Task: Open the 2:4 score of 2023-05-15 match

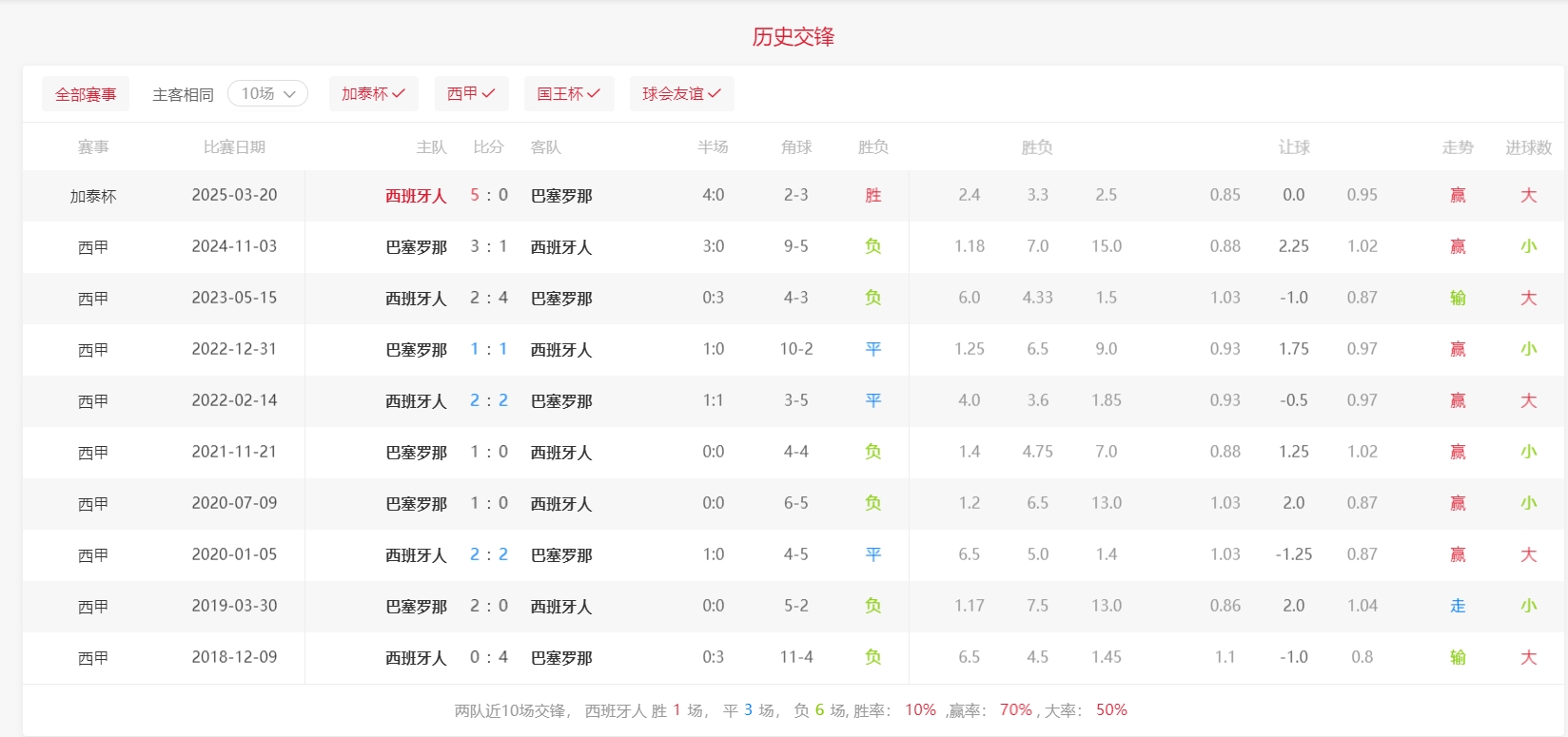Action: coord(489,299)
